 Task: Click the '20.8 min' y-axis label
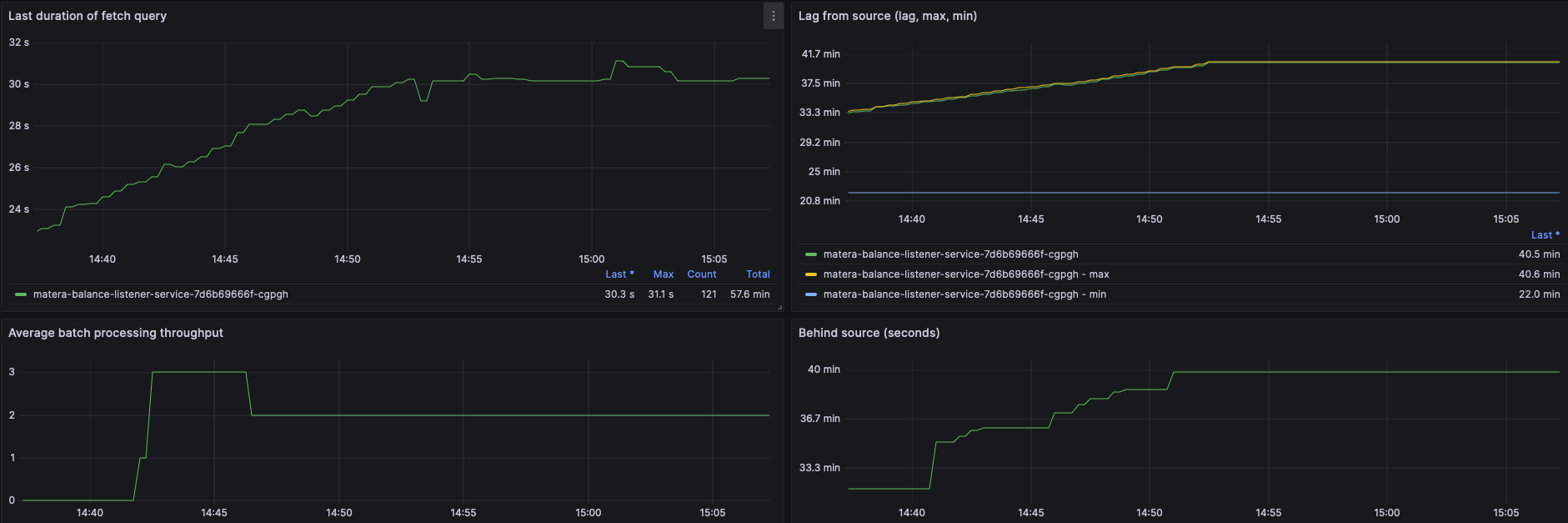click(820, 201)
